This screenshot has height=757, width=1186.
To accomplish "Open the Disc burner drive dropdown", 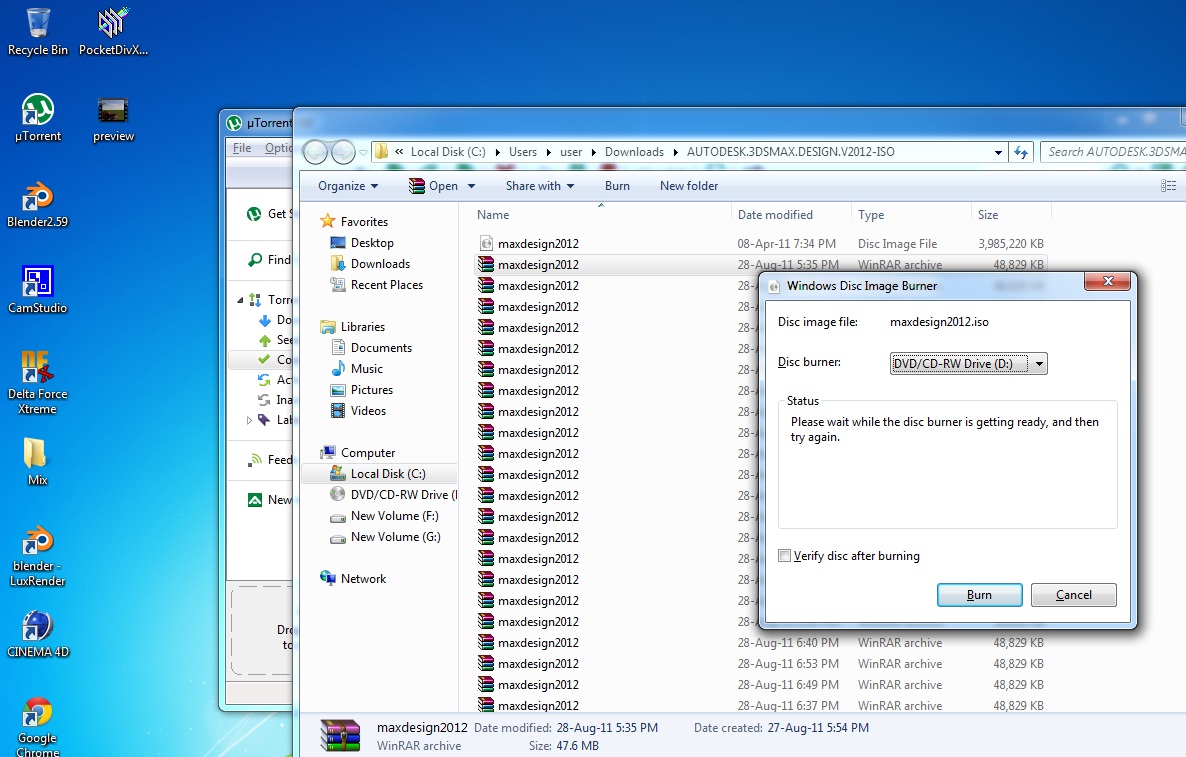I will pyautogui.click(x=1039, y=364).
